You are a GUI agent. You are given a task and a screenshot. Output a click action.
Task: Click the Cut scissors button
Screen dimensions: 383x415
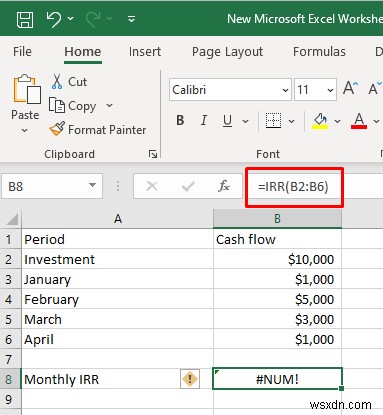tap(69, 82)
